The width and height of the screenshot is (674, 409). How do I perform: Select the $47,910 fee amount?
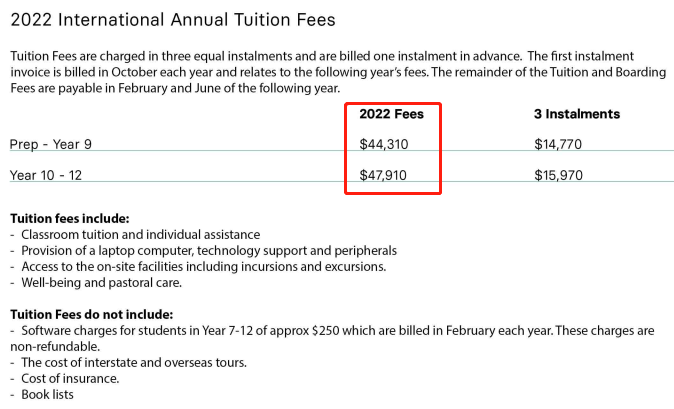click(383, 175)
